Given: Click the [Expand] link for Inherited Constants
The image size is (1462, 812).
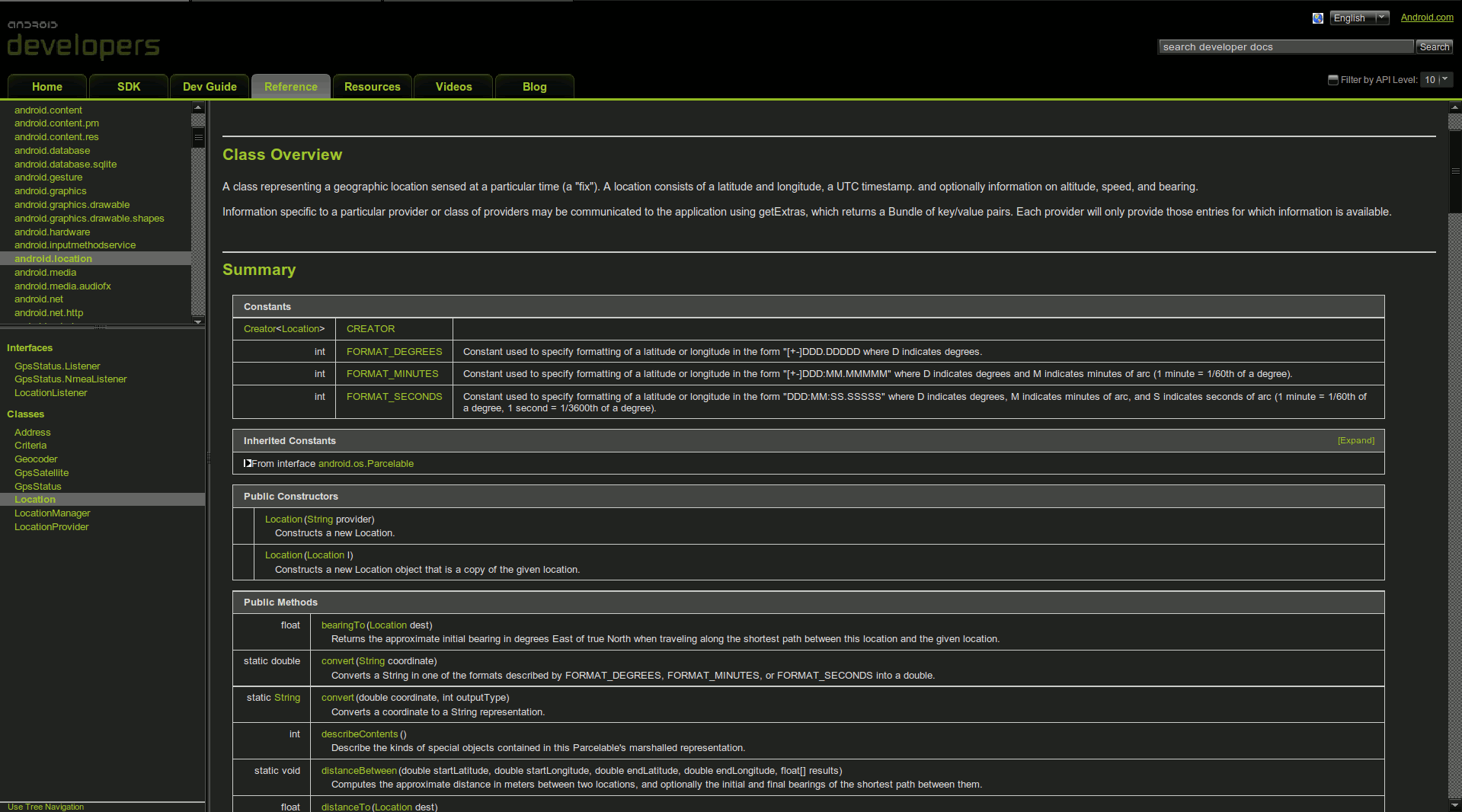Looking at the screenshot, I should pyautogui.click(x=1355, y=440).
